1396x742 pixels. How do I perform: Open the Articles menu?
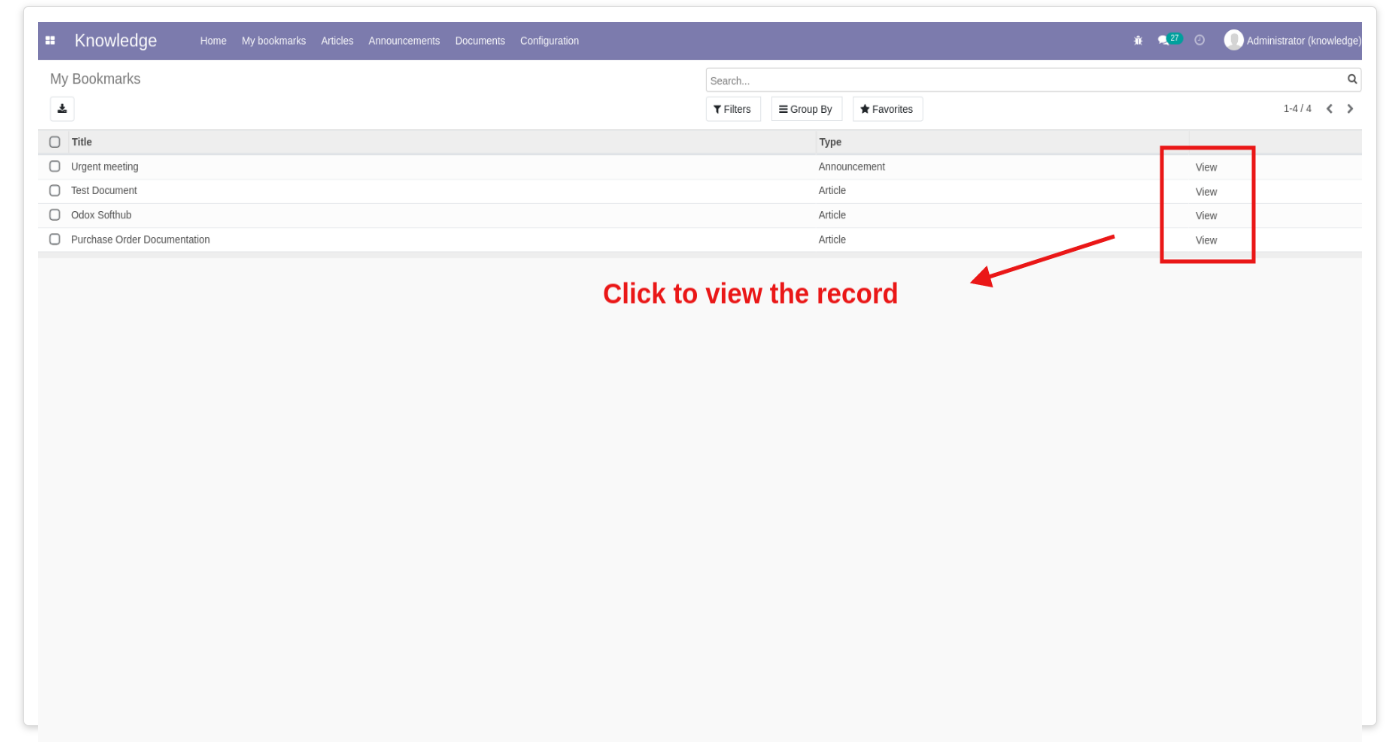coord(337,41)
